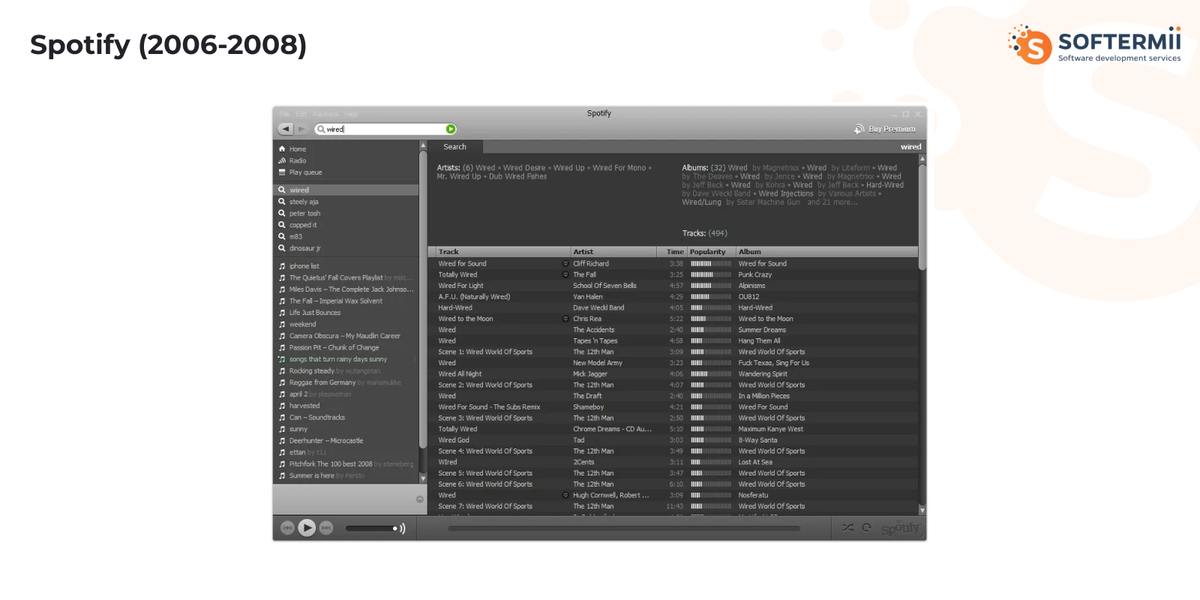The image size is (1200, 600).
Task: Adjust the volume slider
Action: click(x=370, y=528)
